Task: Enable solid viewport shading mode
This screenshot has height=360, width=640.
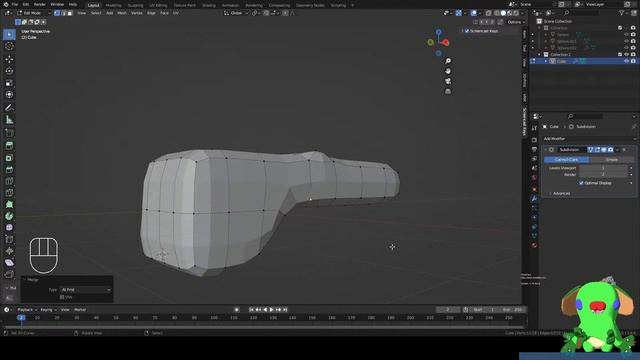Action: pos(503,13)
